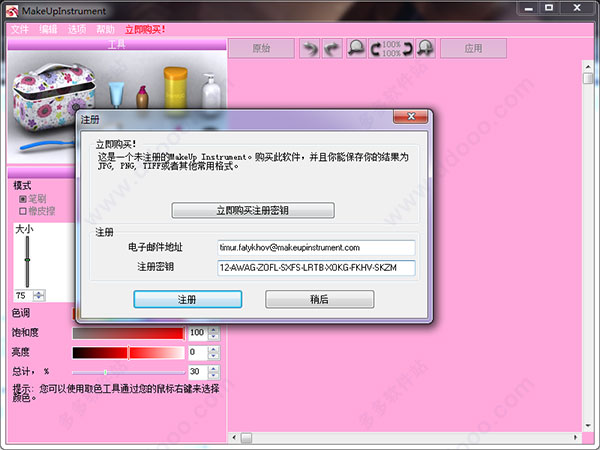
Task: Click the undo arrow toolbar icon
Action: point(310,49)
